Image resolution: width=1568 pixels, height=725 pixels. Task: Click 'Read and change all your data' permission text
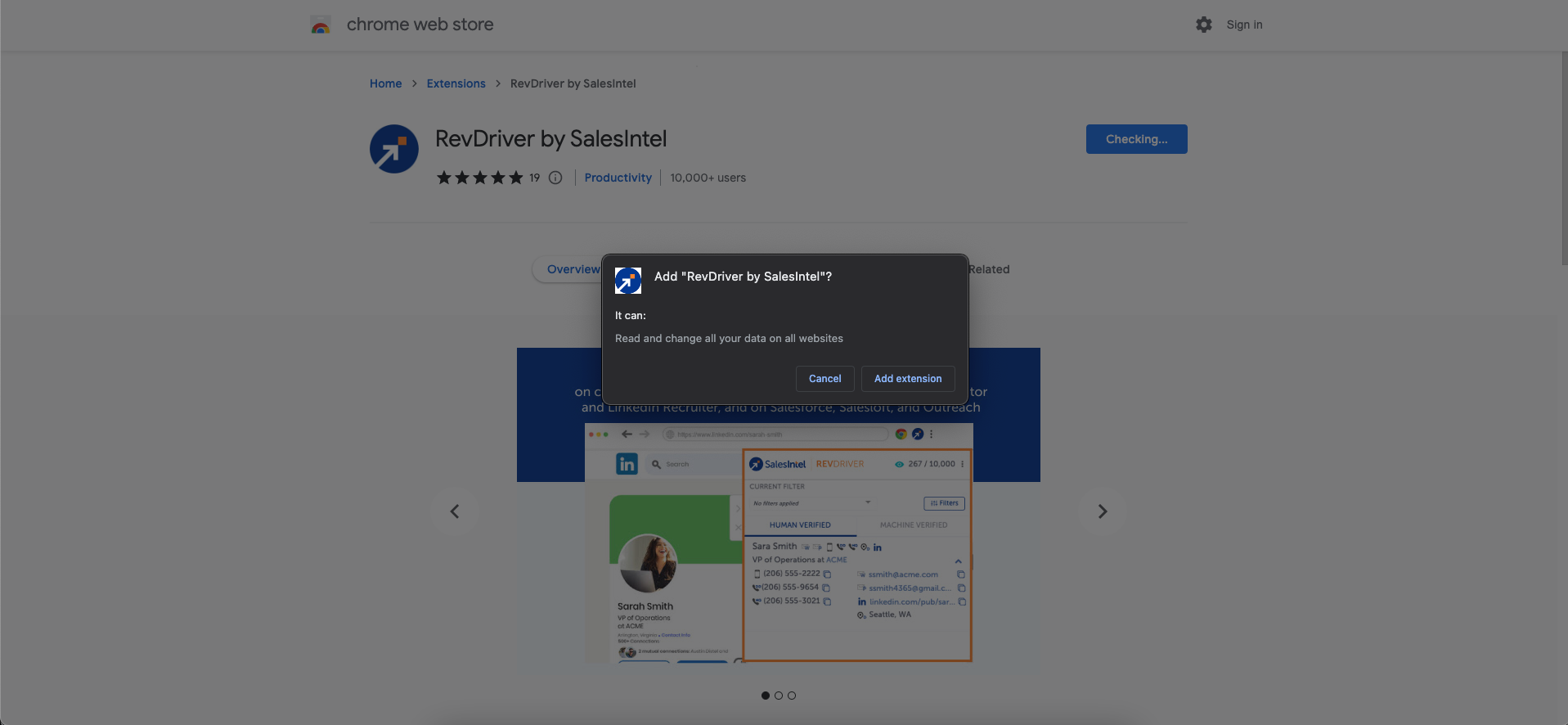click(x=729, y=338)
